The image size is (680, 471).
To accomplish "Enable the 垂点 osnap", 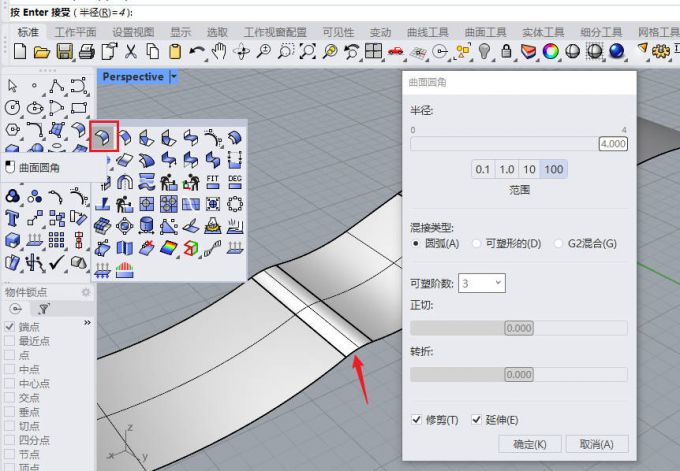I will tap(10, 412).
